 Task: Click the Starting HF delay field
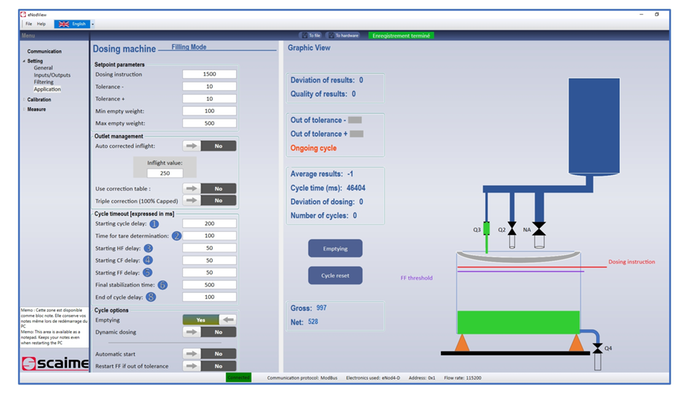click(x=209, y=248)
